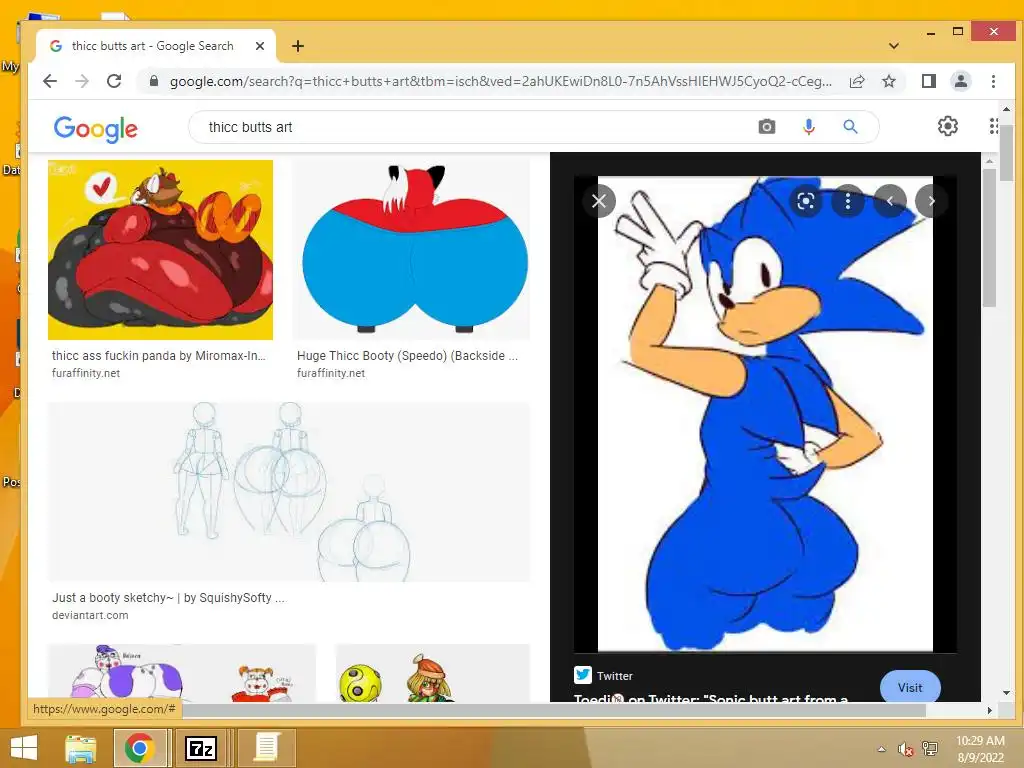The height and width of the screenshot is (768, 1024).
Task: Open the Google apps grid
Action: click(993, 126)
